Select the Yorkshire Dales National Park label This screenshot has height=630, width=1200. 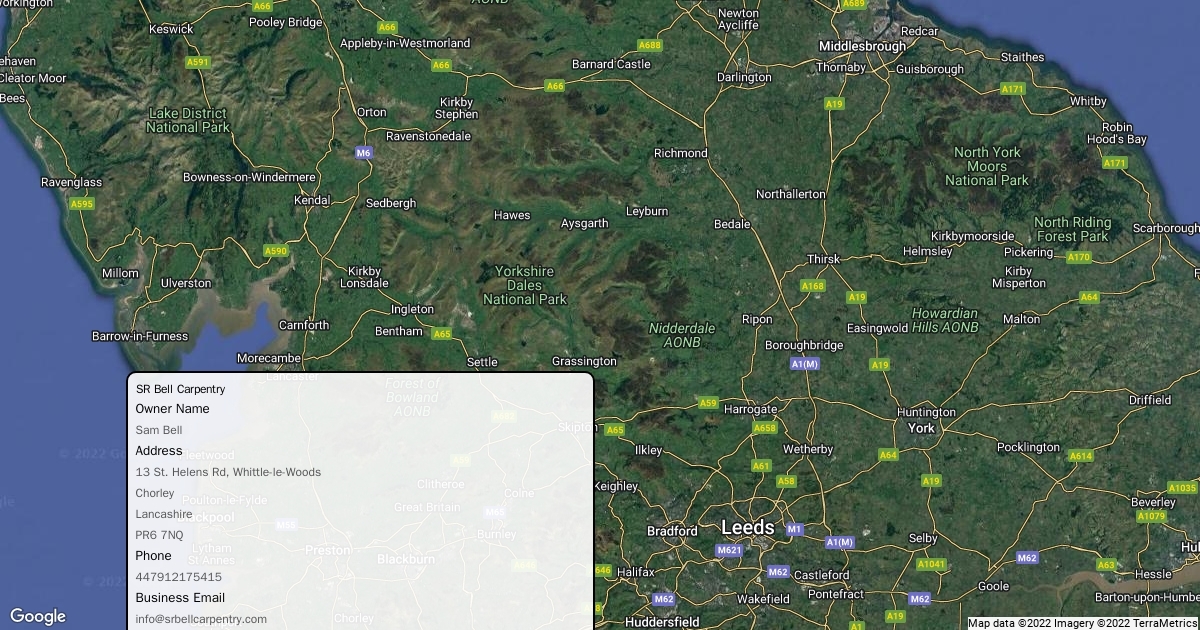pos(525,285)
